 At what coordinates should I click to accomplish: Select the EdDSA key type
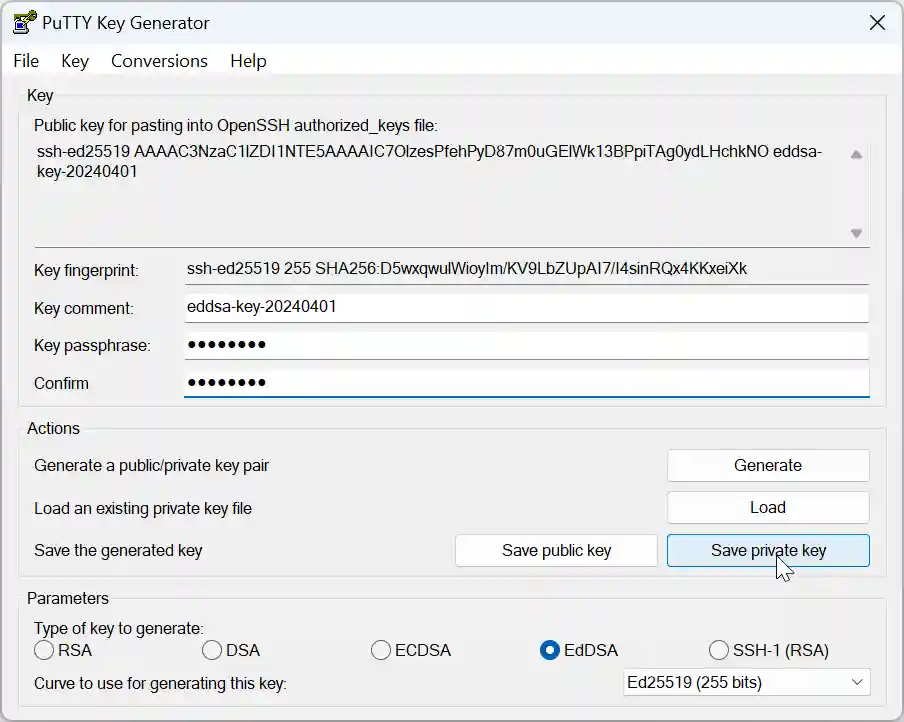click(550, 650)
